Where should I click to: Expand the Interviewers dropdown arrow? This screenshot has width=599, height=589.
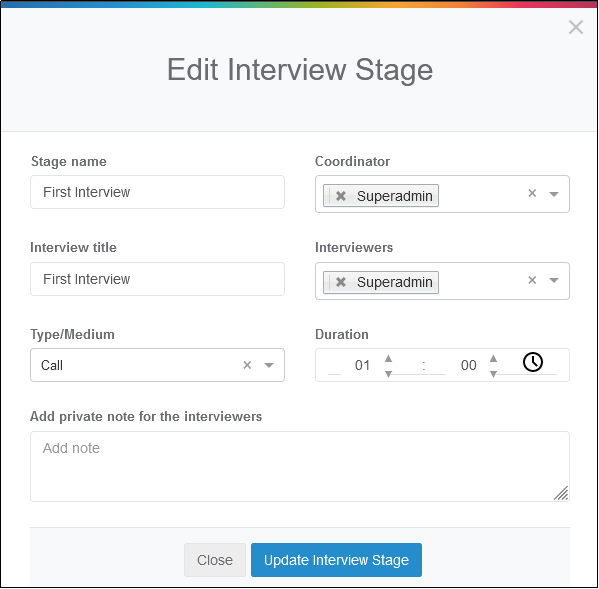pos(554,280)
